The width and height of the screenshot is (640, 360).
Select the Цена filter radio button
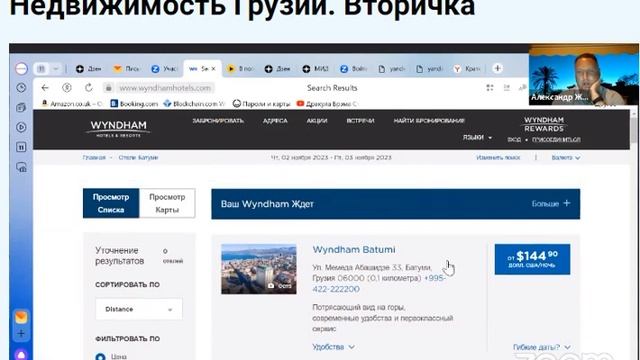100,357
